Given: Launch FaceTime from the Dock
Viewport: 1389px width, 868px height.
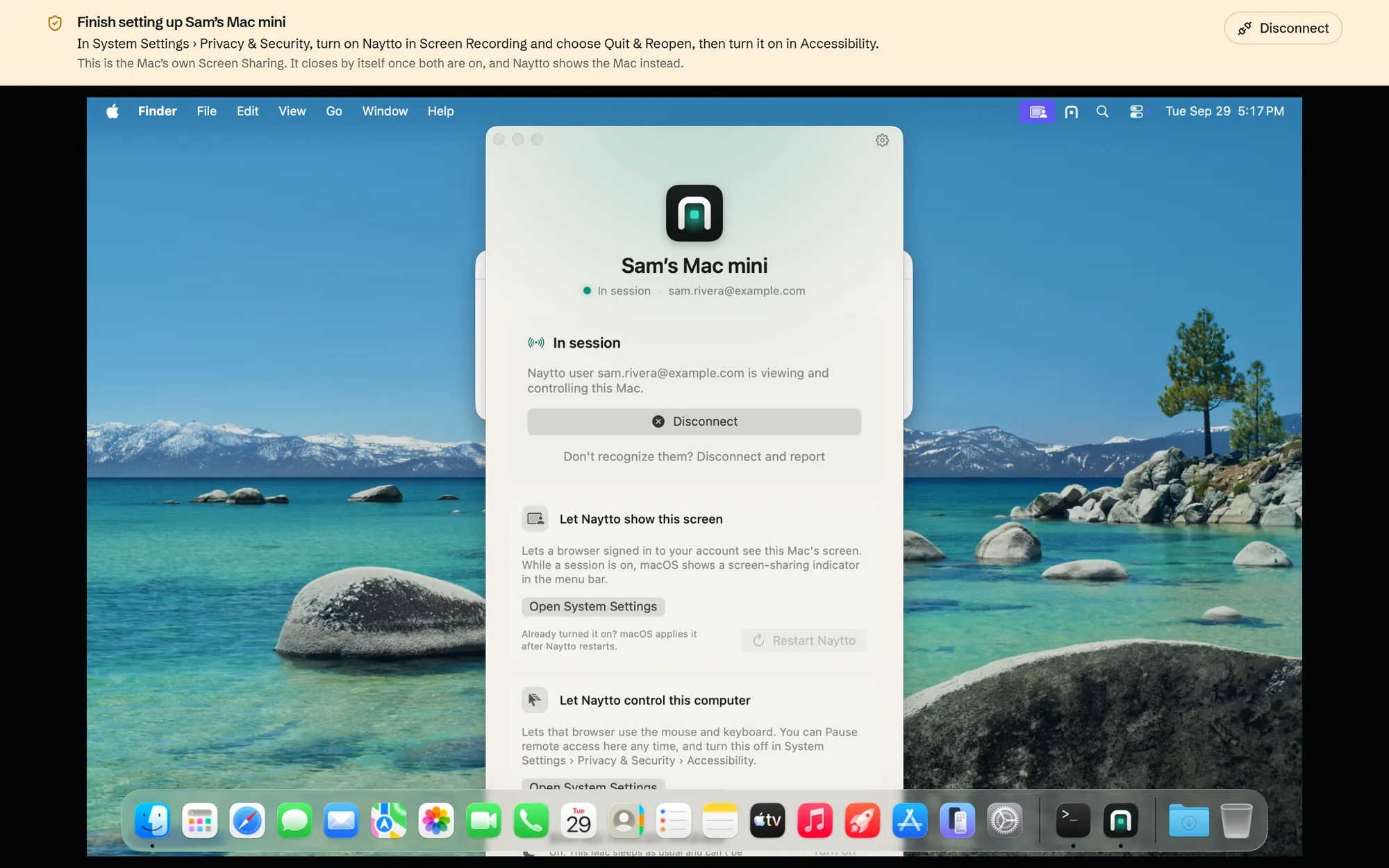Looking at the screenshot, I should coord(483,821).
